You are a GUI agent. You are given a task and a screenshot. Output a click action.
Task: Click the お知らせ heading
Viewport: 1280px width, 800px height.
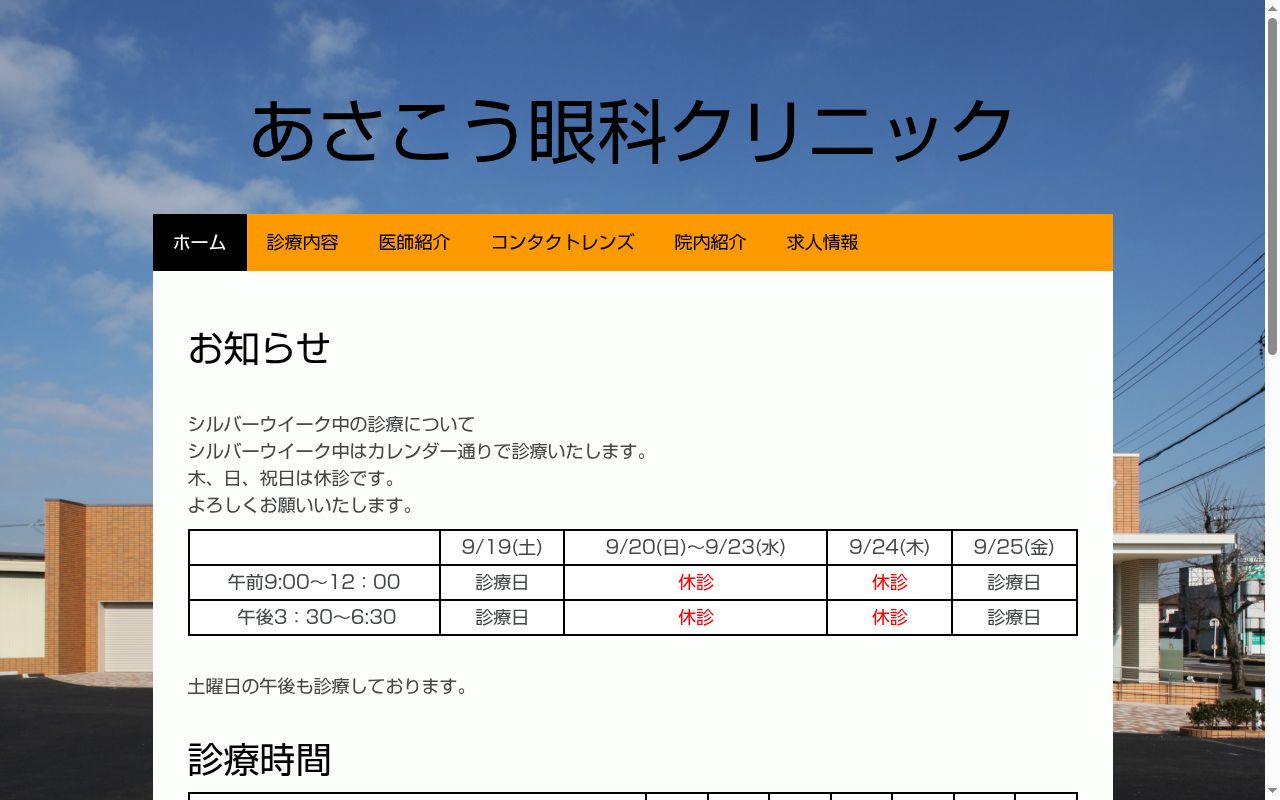[x=259, y=348]
